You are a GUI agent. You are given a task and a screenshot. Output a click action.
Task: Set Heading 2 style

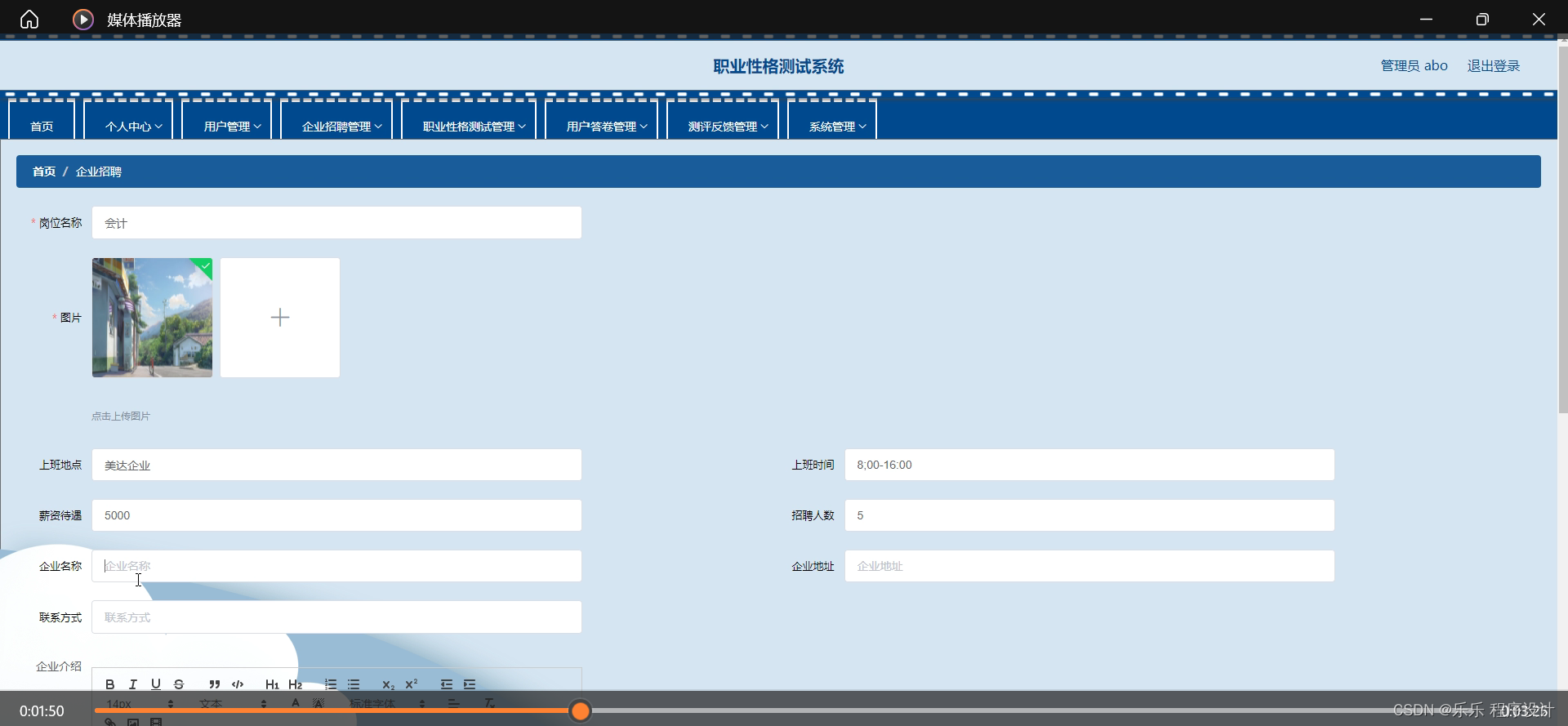(x=295, y=684)
